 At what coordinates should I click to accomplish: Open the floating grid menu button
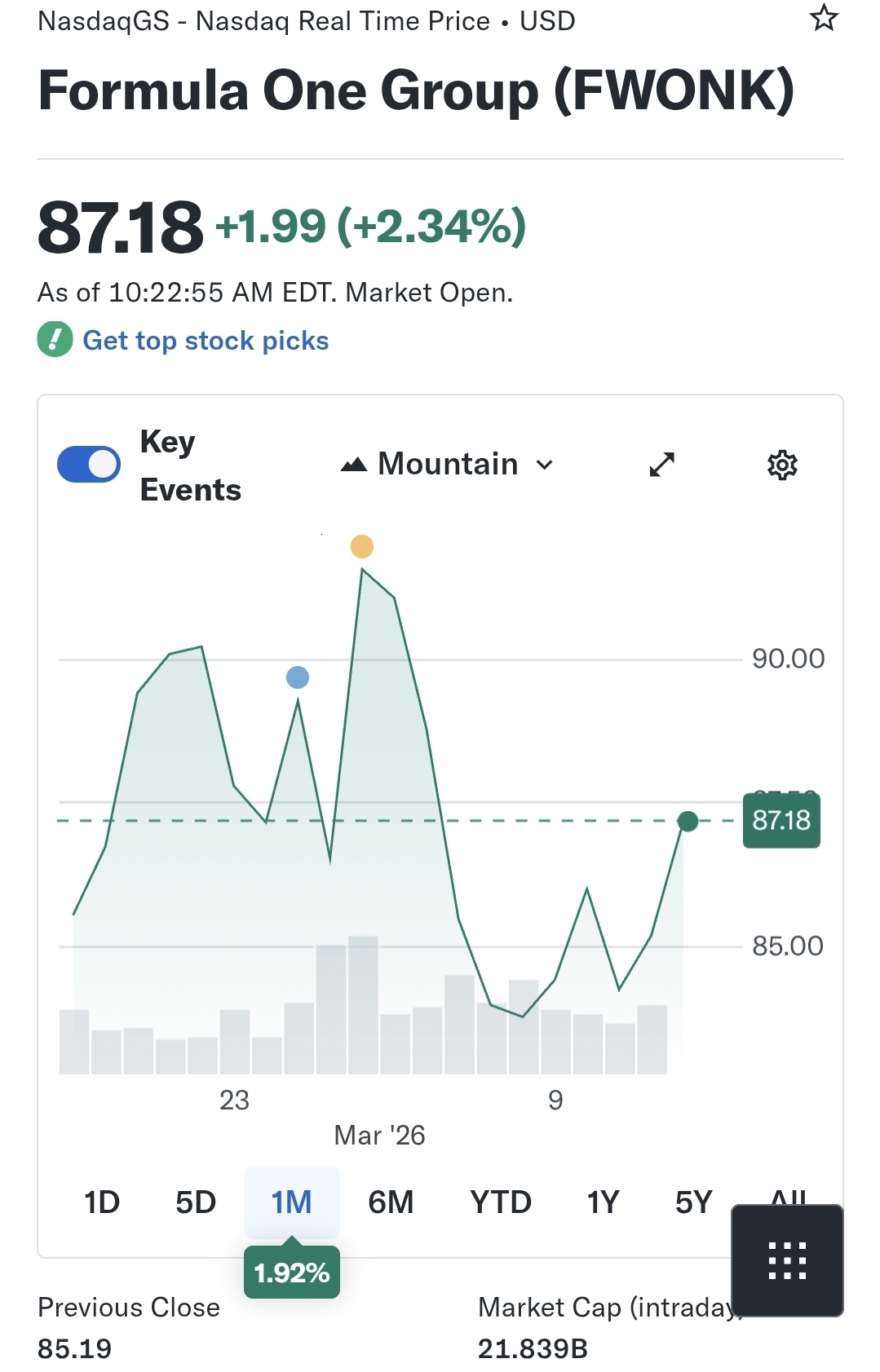coord(787,1260)
